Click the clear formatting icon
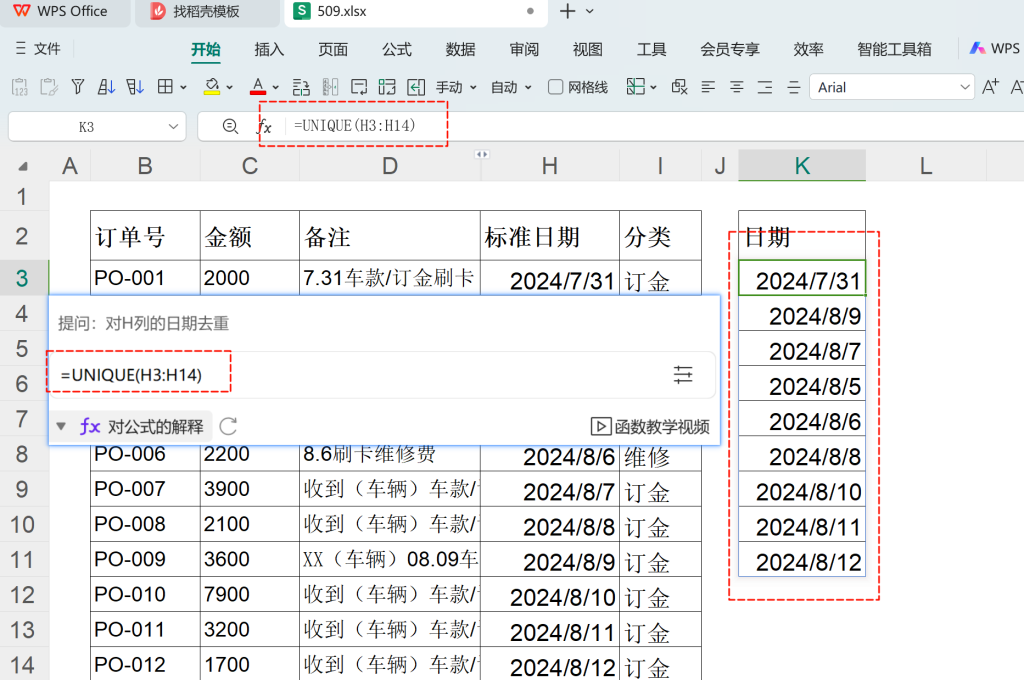Screen dimensions: 1024x680 679,87
